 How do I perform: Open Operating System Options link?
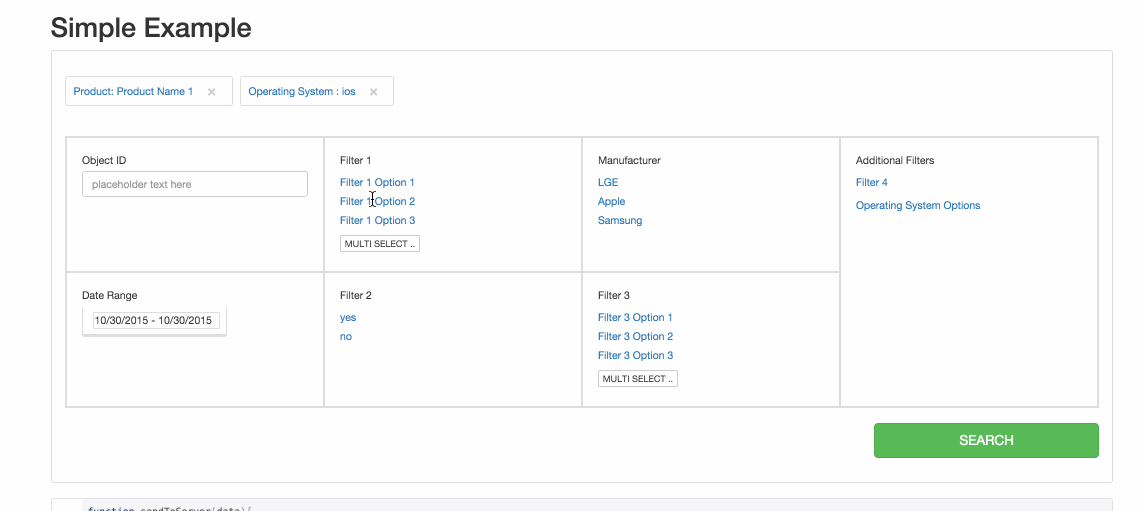(918, 205)
